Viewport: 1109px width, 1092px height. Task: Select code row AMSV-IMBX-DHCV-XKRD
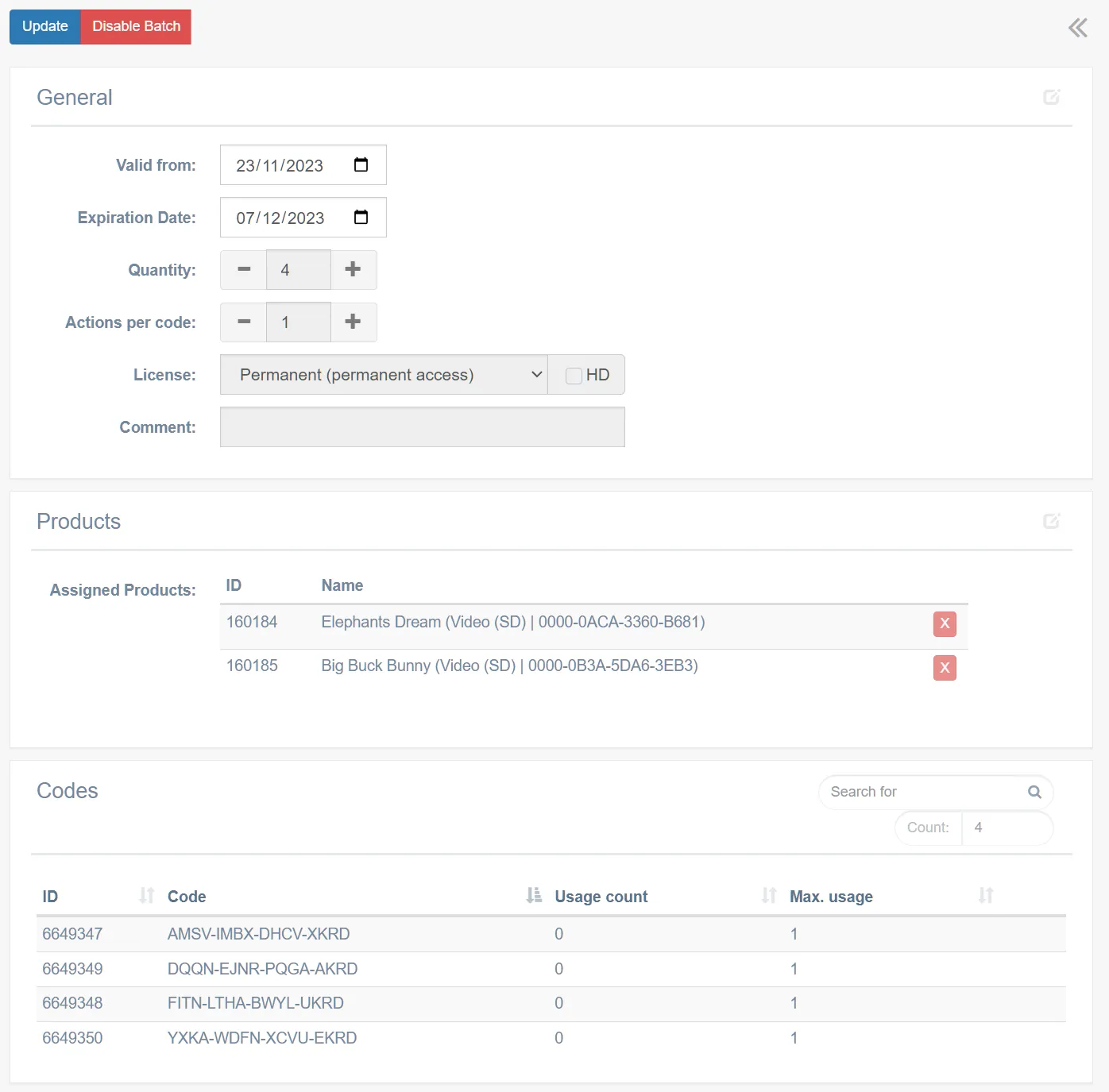tap(259, 934)
